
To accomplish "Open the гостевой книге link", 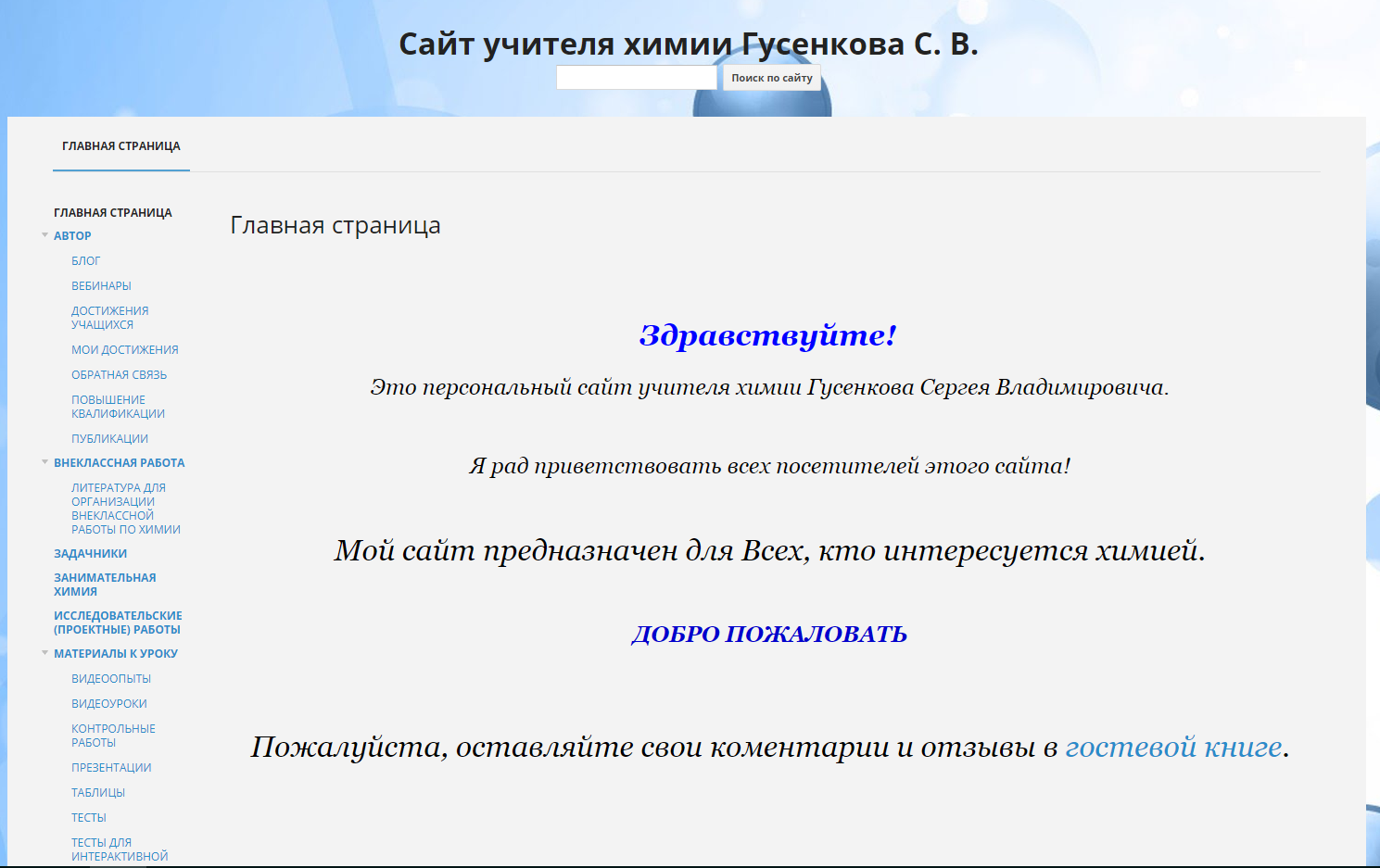I will [x=1173, y=747].
